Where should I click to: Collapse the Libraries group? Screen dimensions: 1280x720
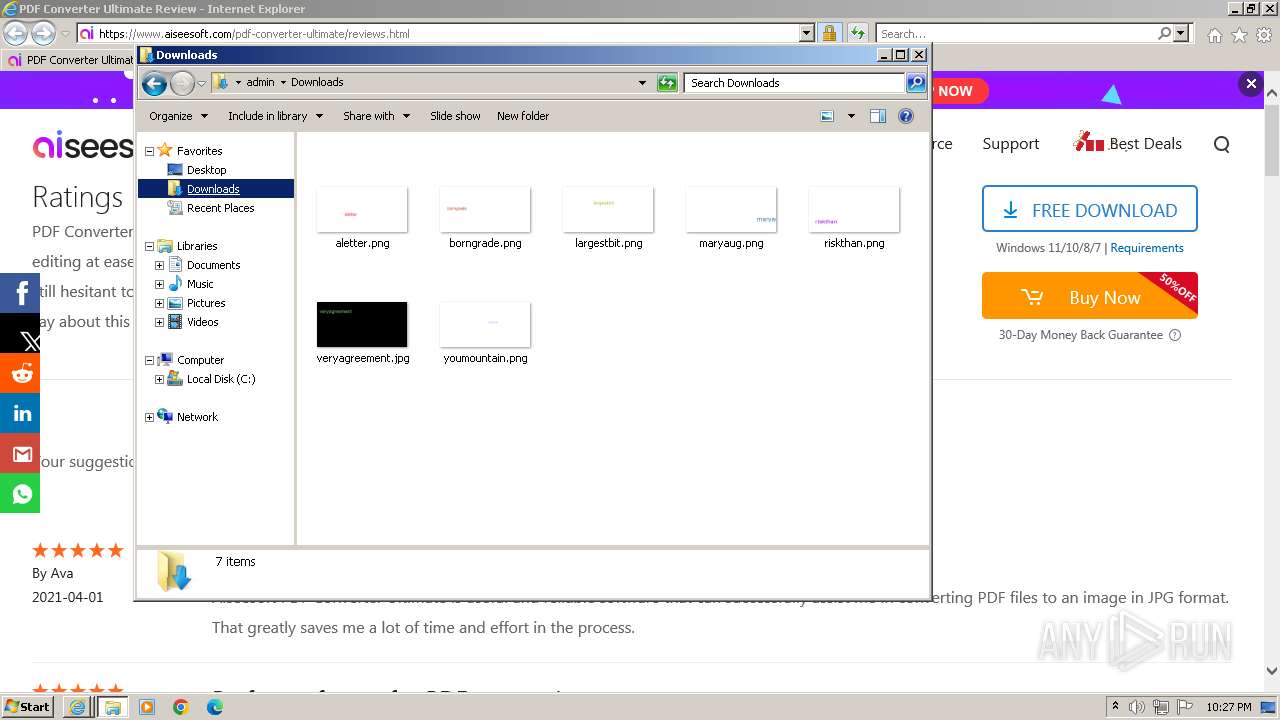coord(149,246)
